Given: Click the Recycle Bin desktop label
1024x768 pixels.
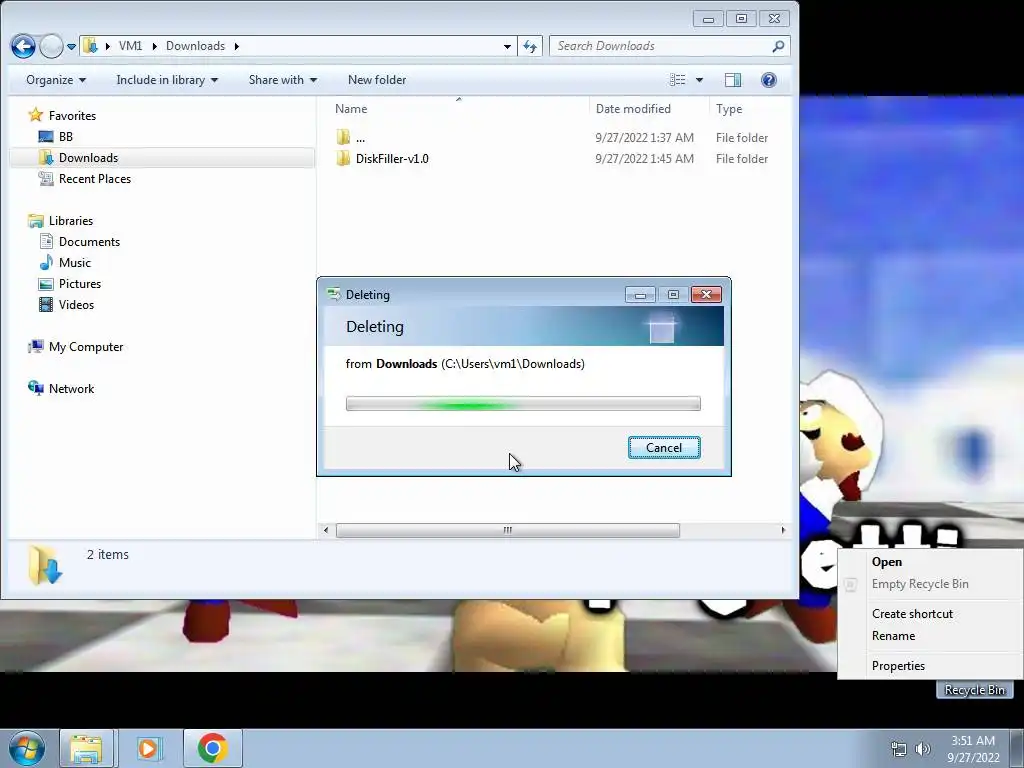Looking at the screenshot, I should 974,690.
